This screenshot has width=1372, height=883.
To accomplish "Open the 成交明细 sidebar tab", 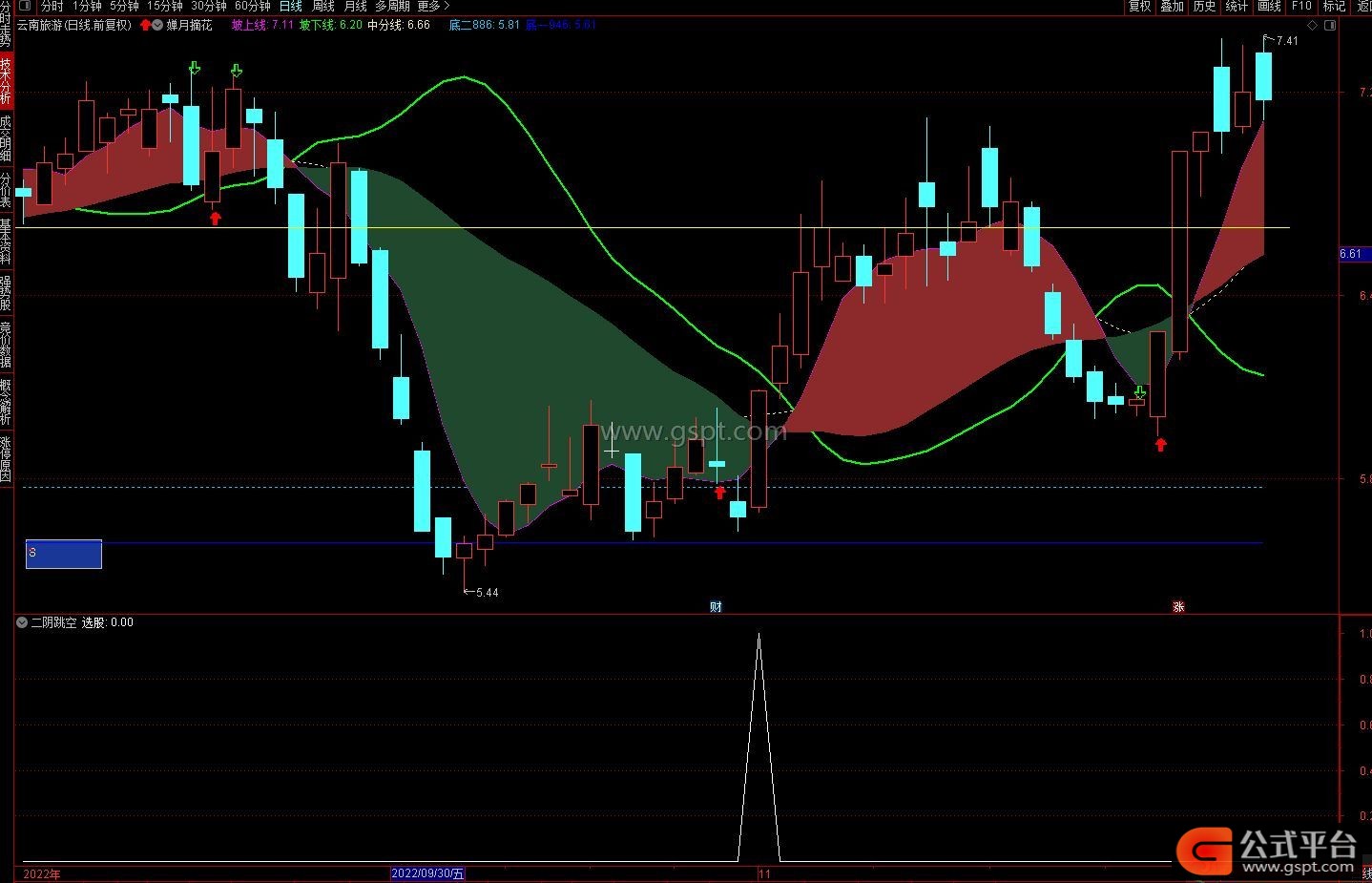I will tap(6, 138).
